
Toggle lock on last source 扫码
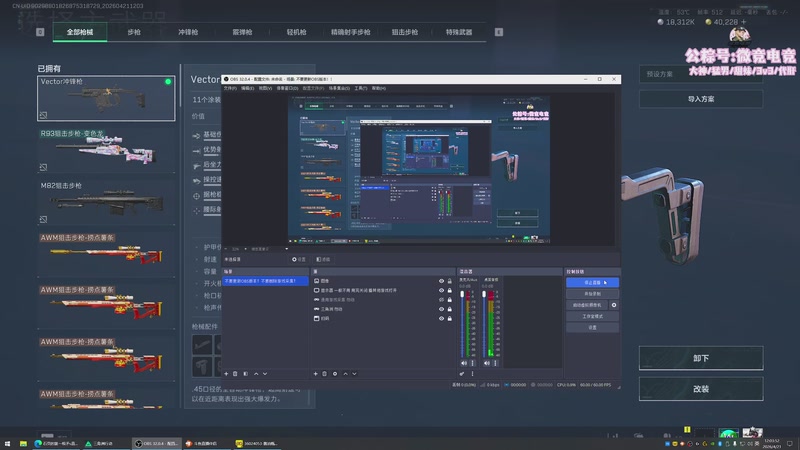point(449,318)
